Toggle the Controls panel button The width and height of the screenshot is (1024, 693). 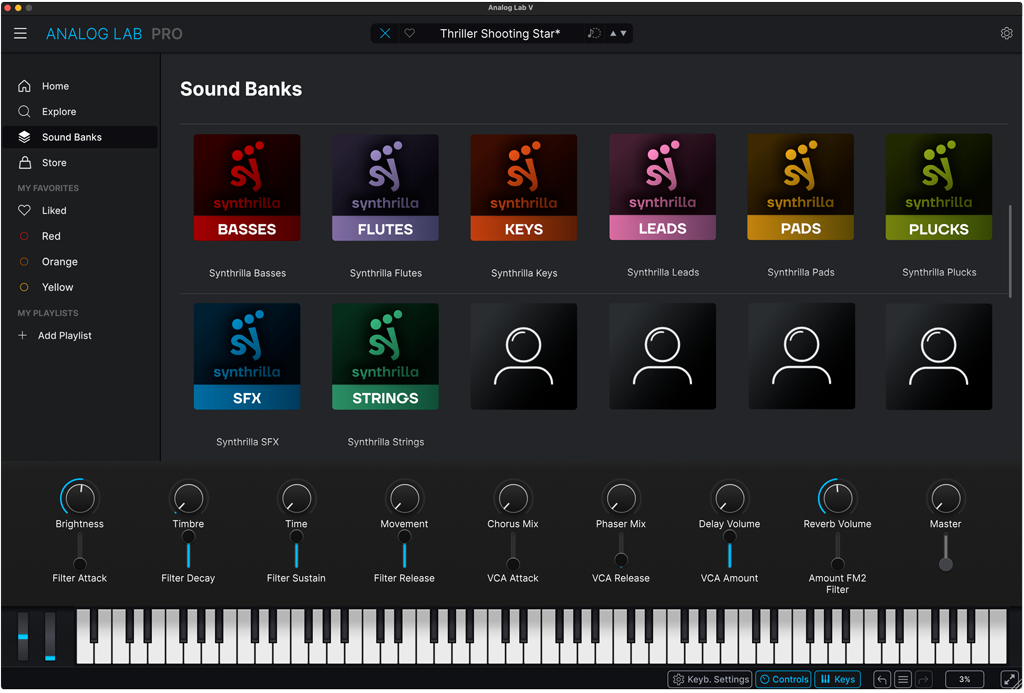783,680
